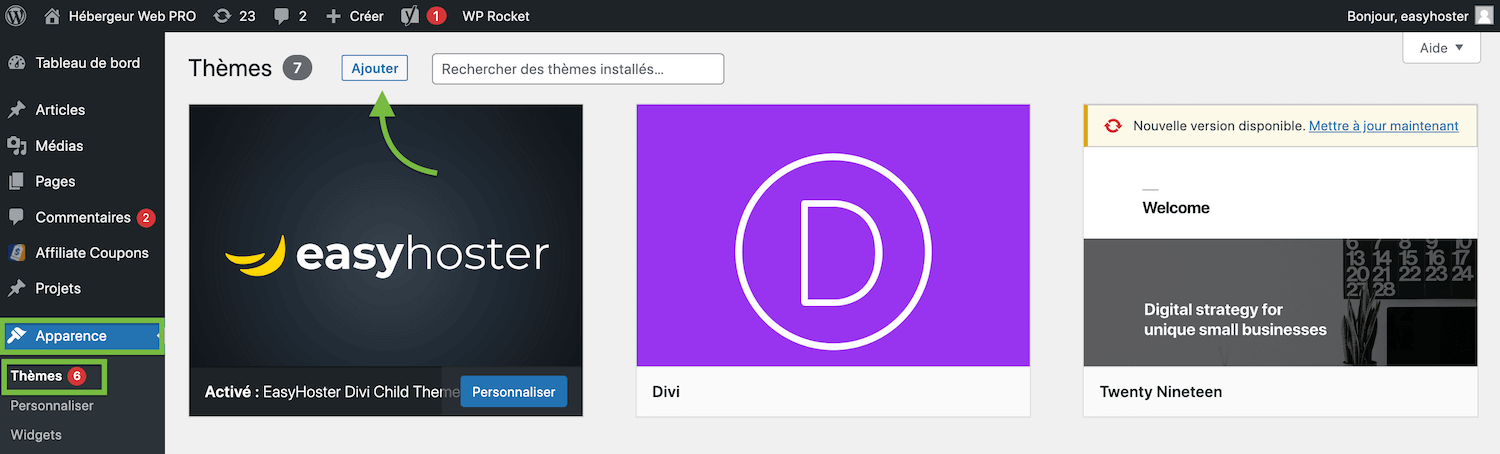Open Widgets in the sidebar submenu
Screen dimensions: 1500x454
36,435
